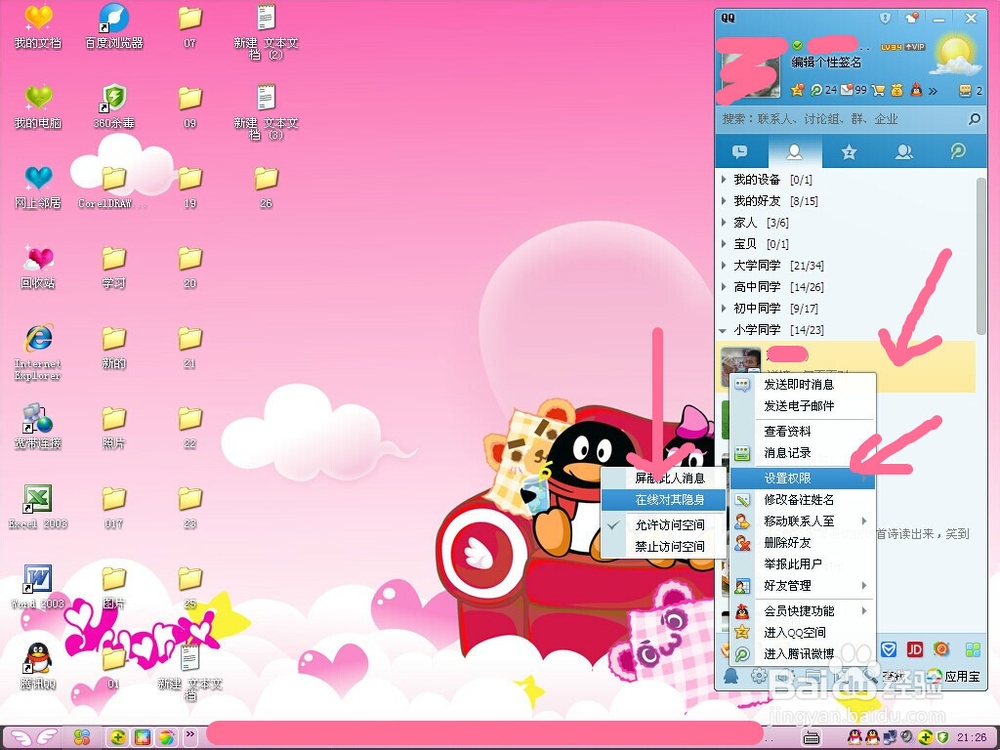Image resolution: width=1000 pixels, height=750 pixels.
Task: Open 消息记录 from context menu
Action: click(802, 453)
